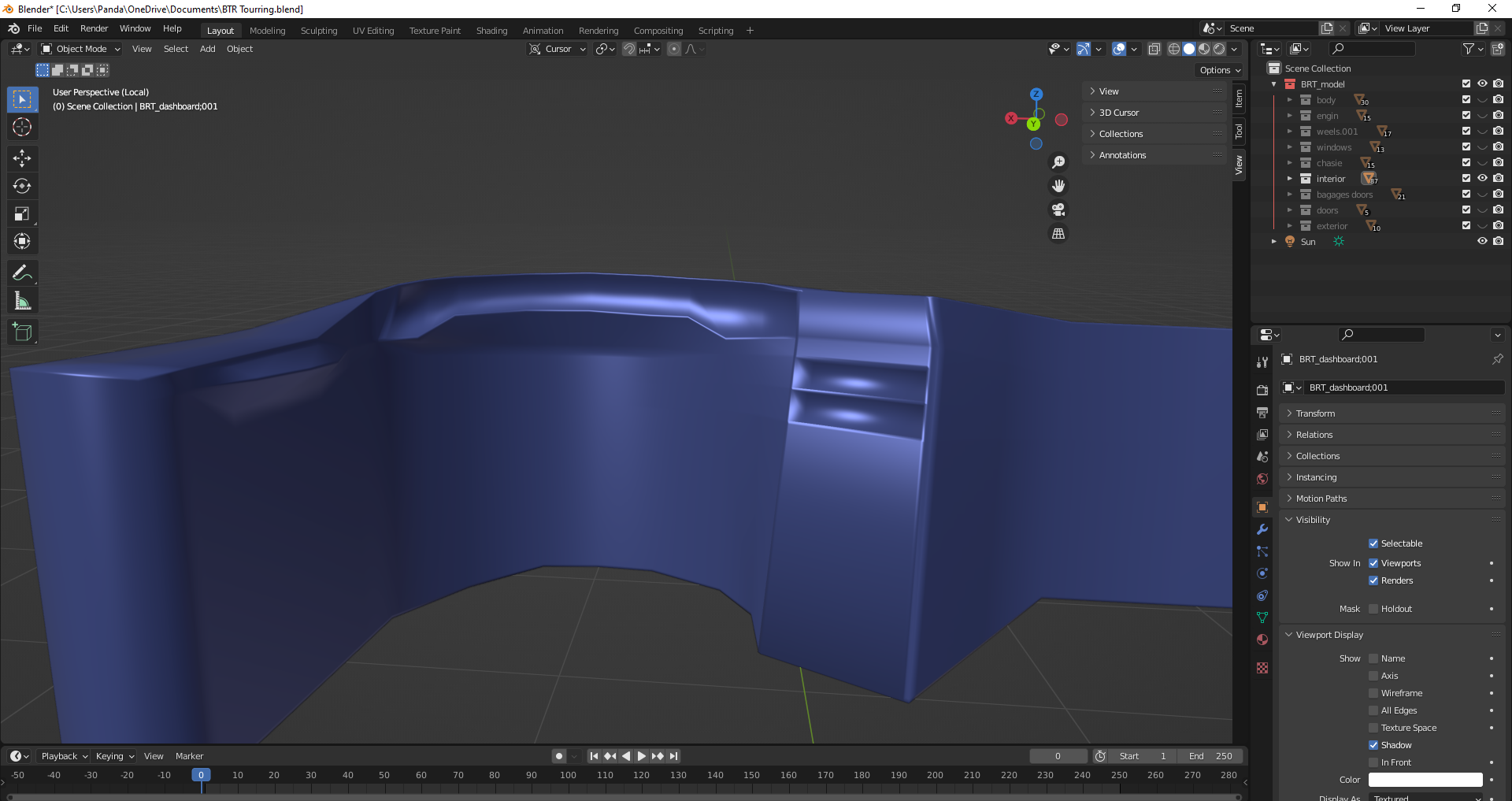This screenshot has height=801, width=1512.
Task: Click the Options button in viewport header
Action: pyautogui.click(x=1219, y=70)
